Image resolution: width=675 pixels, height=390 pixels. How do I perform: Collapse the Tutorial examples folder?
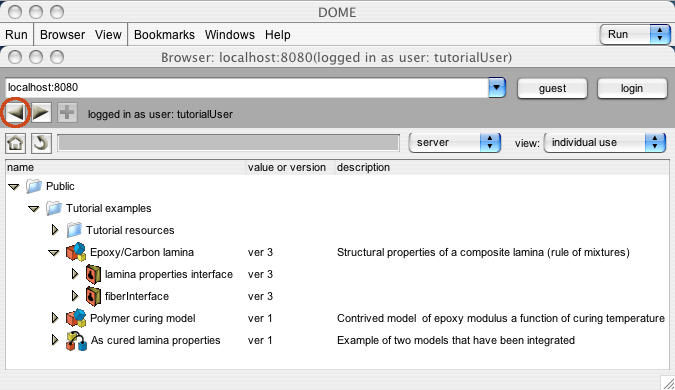click(x=34, y=209)
